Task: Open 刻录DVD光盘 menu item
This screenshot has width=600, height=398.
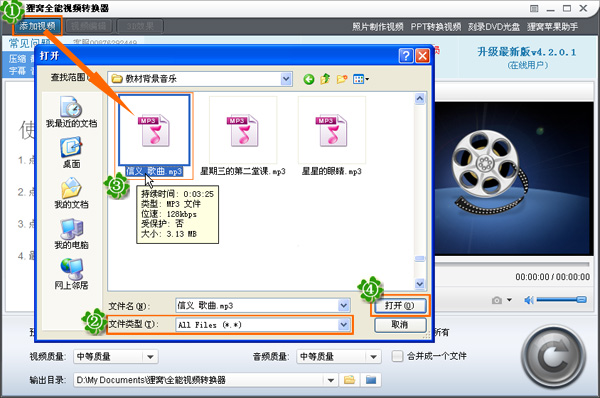Action: coord(494,27)
